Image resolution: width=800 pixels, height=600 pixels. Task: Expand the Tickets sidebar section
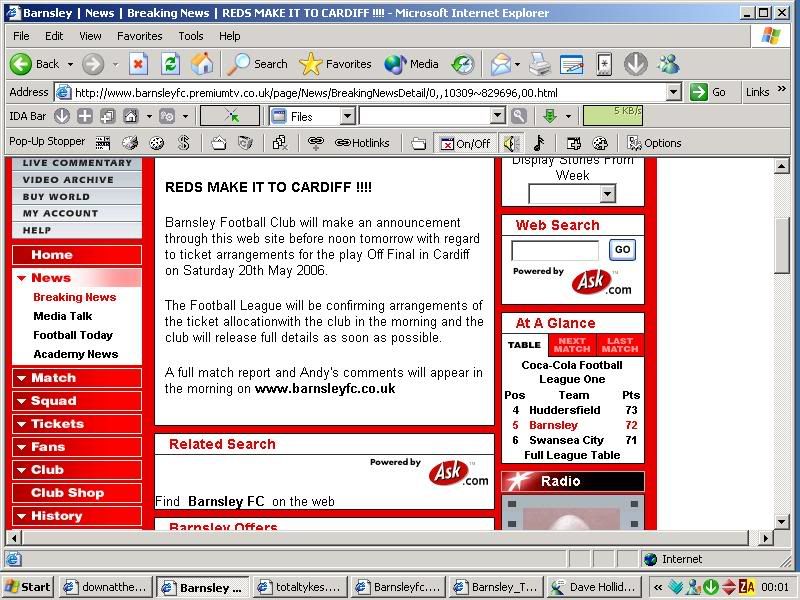coord(77,424)
